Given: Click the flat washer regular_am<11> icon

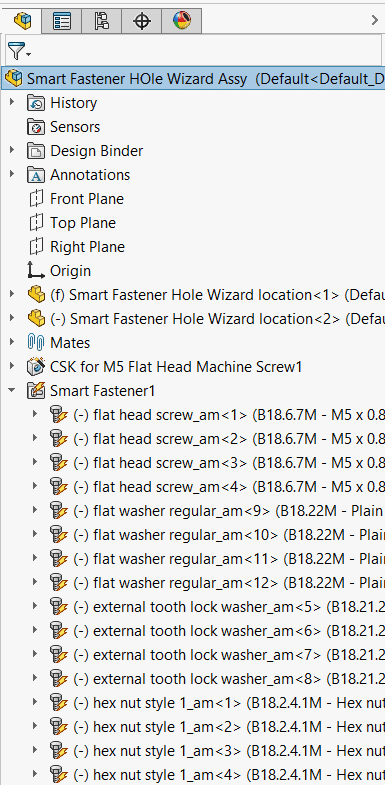Looking at the screenshot, I should [x=59, y=559].
